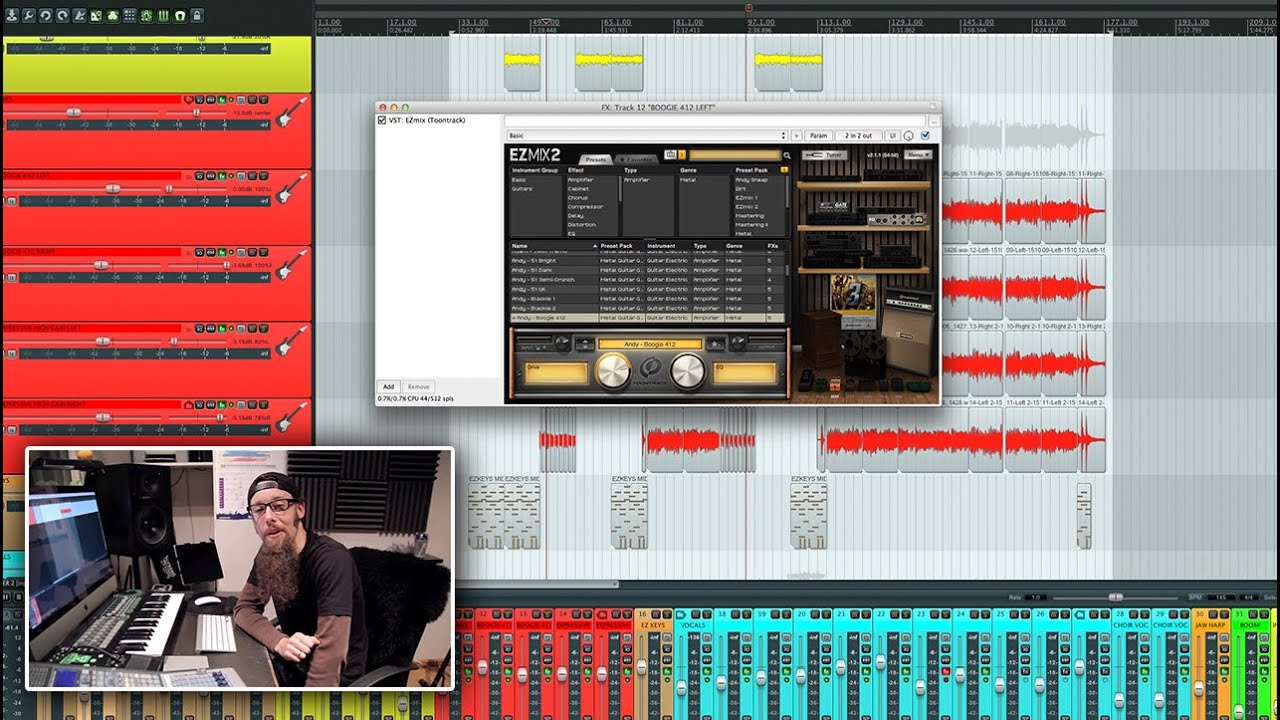The height and width of the screenshot is (720, 1280).
Task: Click the UI button in FX window
Action: click(892, 135)
